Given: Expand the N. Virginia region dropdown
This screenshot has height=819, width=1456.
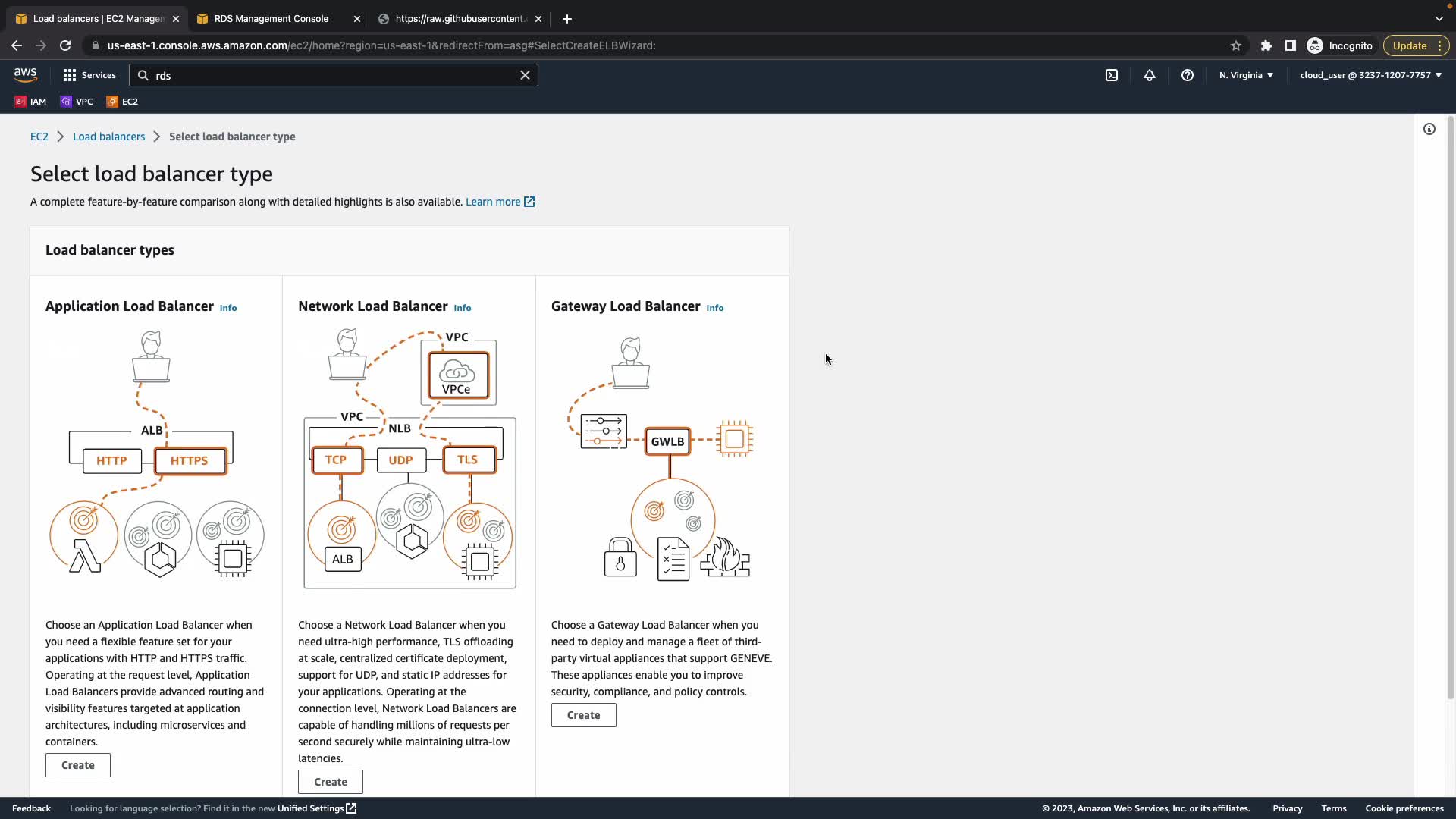Looking at the screenshot, I should pos(1246,75).
